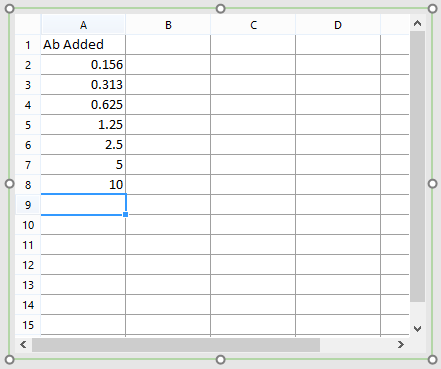Select column B header

point(168,25)
